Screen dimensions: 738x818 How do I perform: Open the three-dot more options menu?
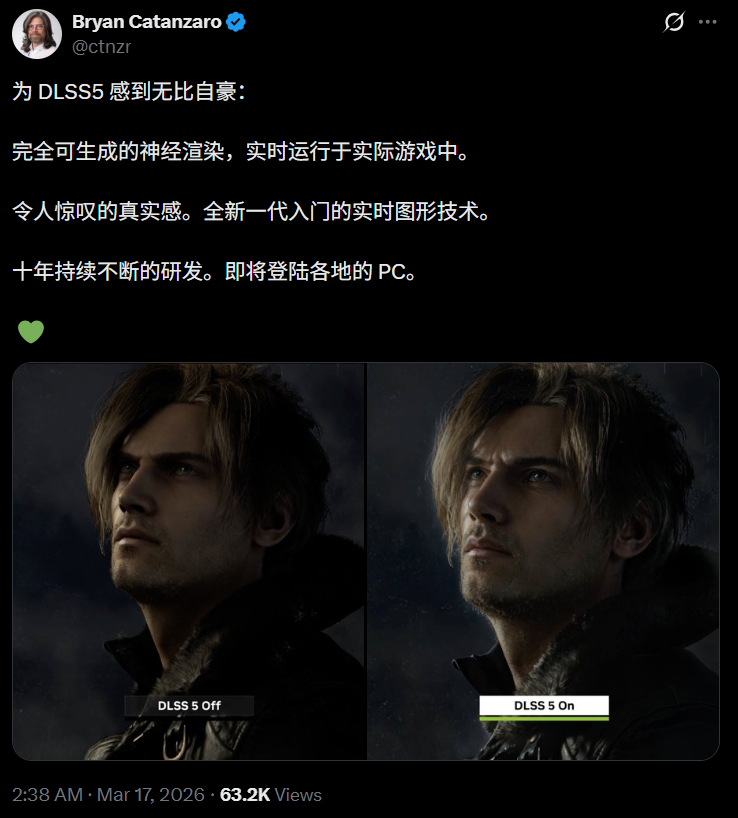[x=707, y=22]
